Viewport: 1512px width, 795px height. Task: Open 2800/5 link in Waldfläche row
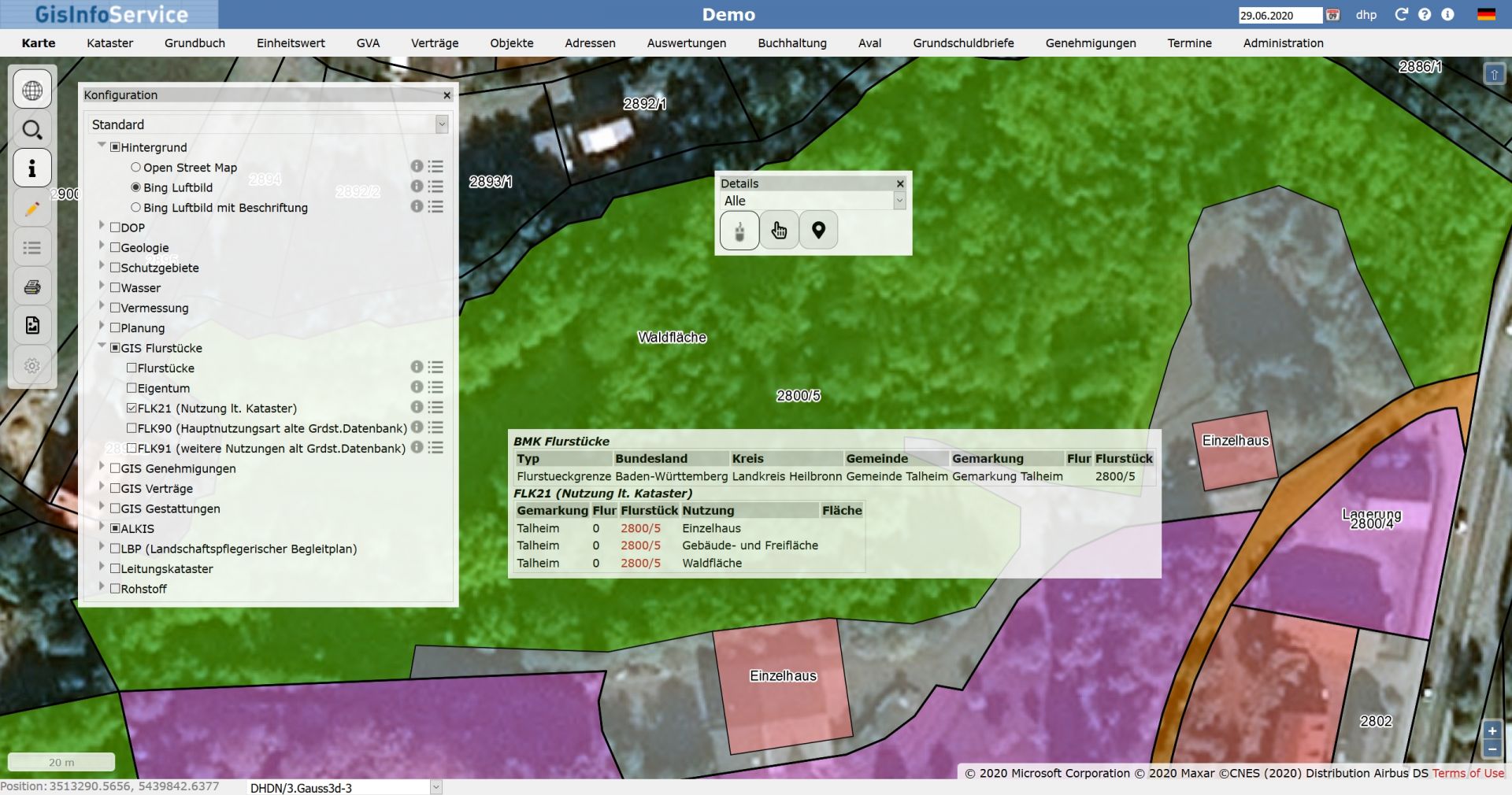click(x=640, y=563)
